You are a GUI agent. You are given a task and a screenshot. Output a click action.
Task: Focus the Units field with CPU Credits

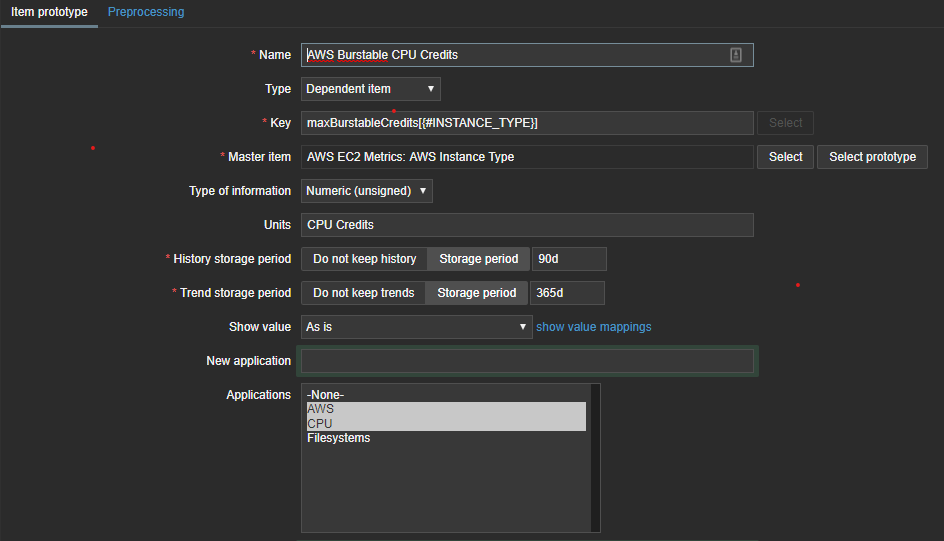527,225
